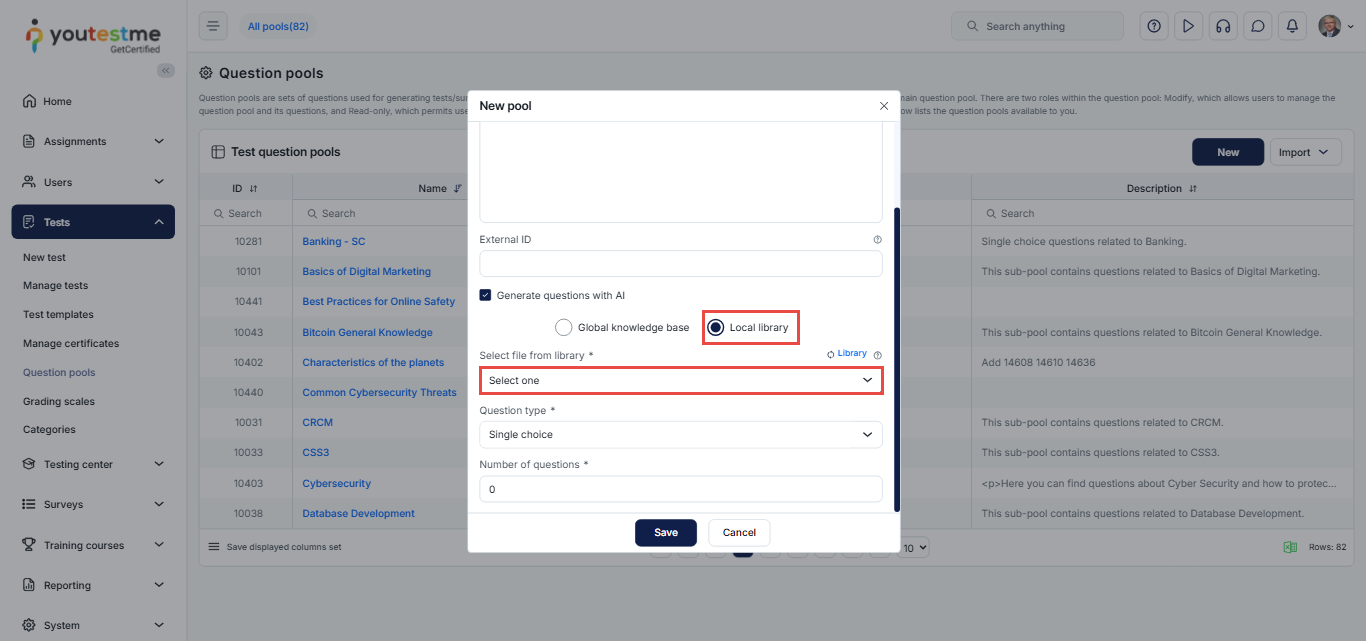Screen dimensions: 1366x641
Task: Select the Local library radio option
Action: point(716,327)
